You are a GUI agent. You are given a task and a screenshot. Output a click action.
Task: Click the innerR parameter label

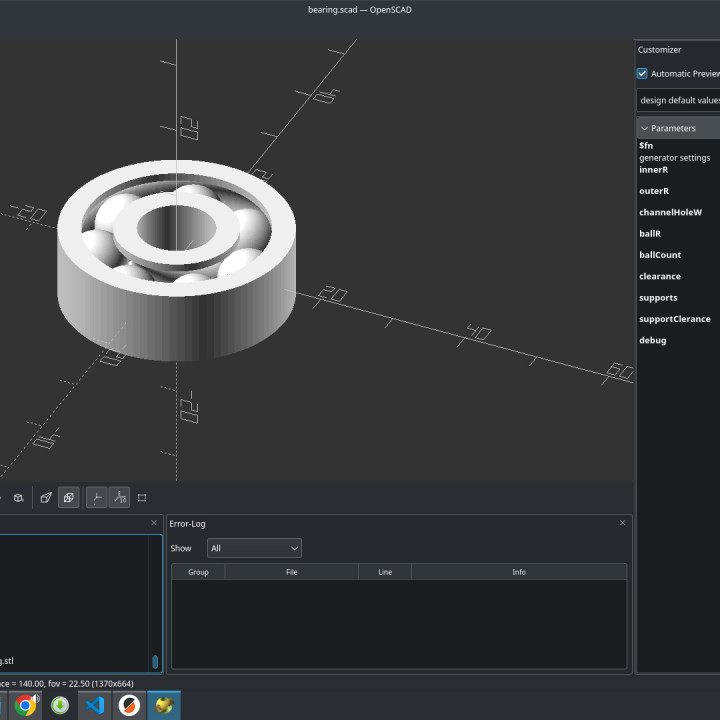653,170
